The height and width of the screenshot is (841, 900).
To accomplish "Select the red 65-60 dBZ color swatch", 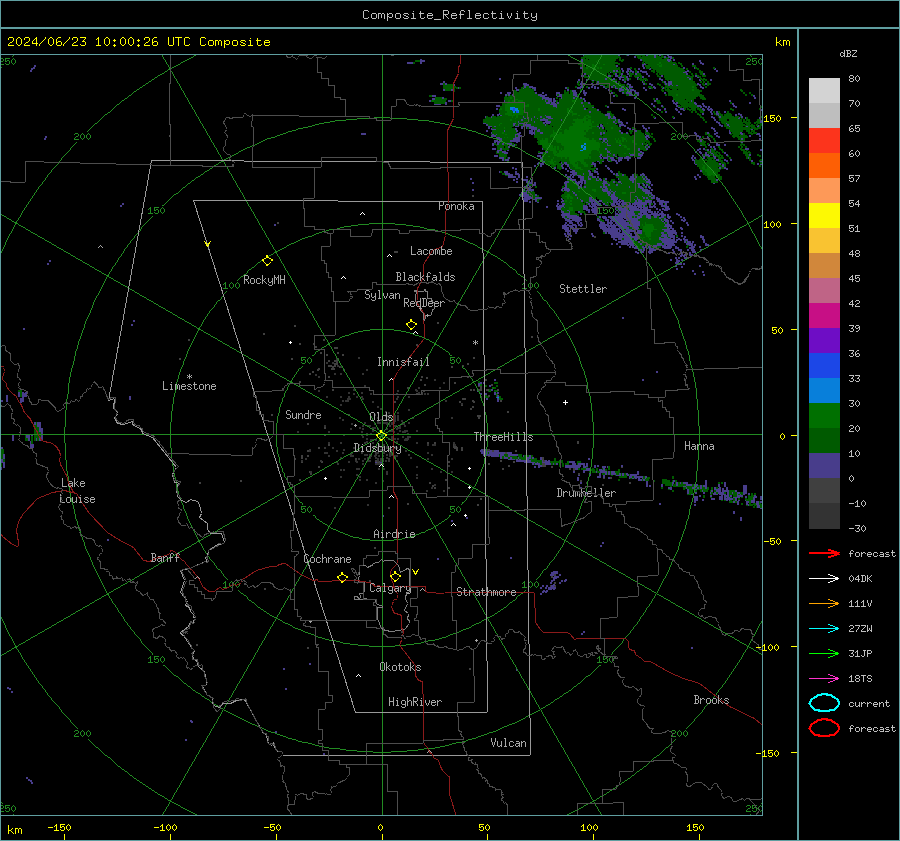I will point(824,141).
